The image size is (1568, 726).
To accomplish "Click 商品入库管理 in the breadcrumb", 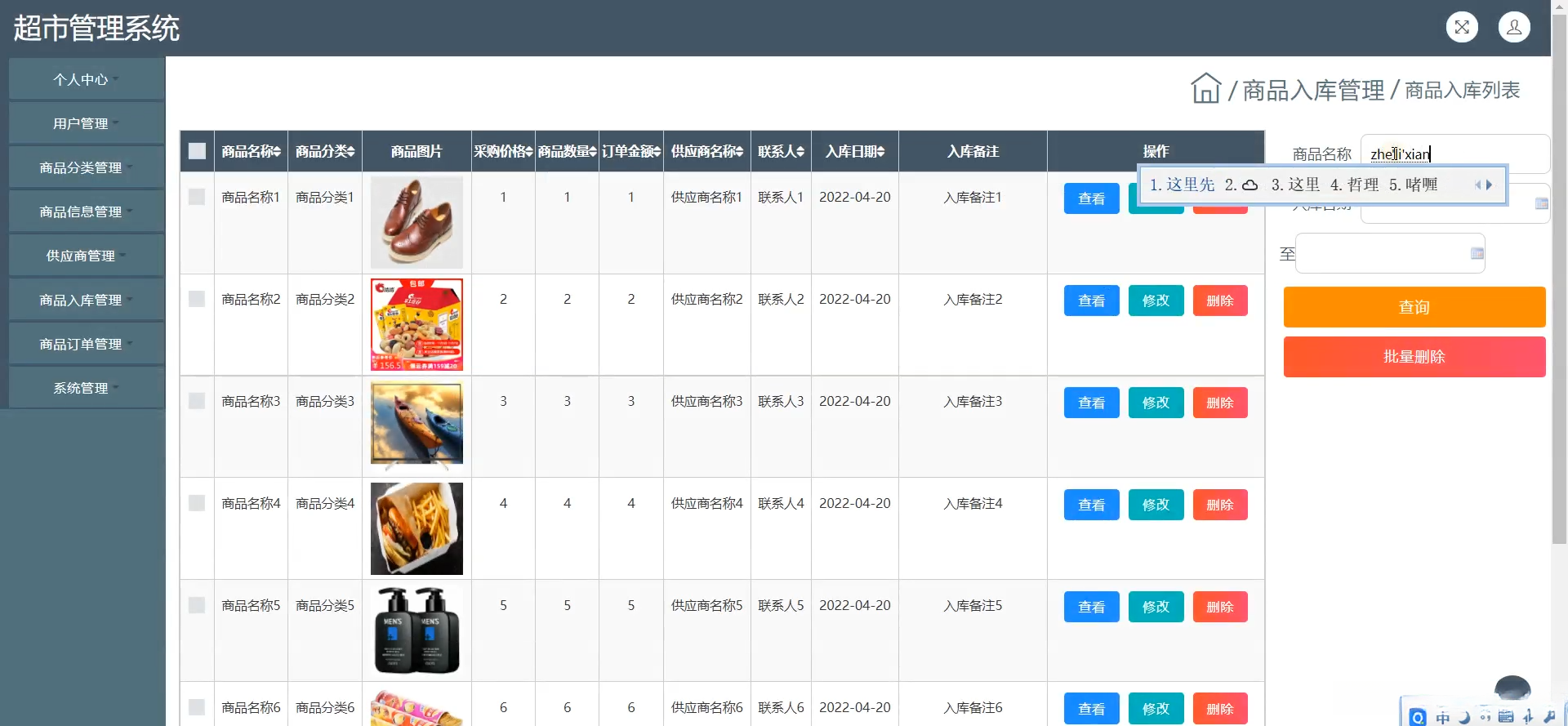I will click(x=1313, y=90).
